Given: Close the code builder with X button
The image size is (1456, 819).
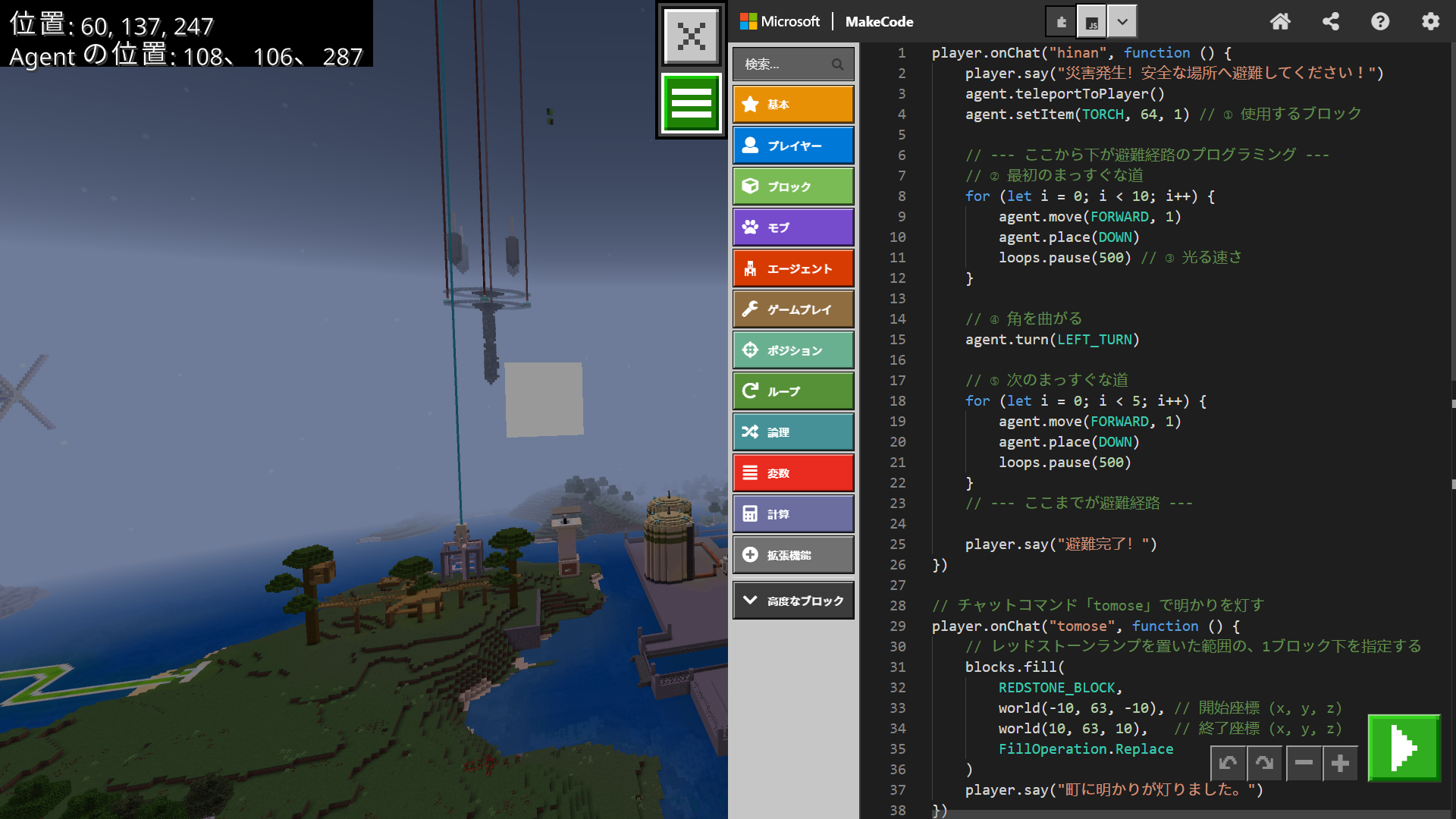Looking at the screenshot, I should (691, 36).
